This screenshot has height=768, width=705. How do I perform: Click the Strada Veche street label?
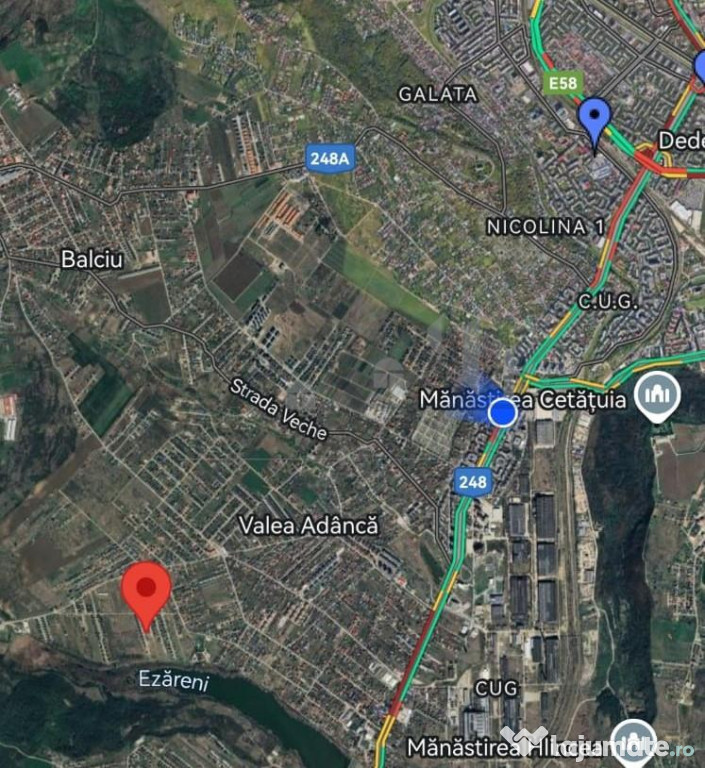point(278,409)
